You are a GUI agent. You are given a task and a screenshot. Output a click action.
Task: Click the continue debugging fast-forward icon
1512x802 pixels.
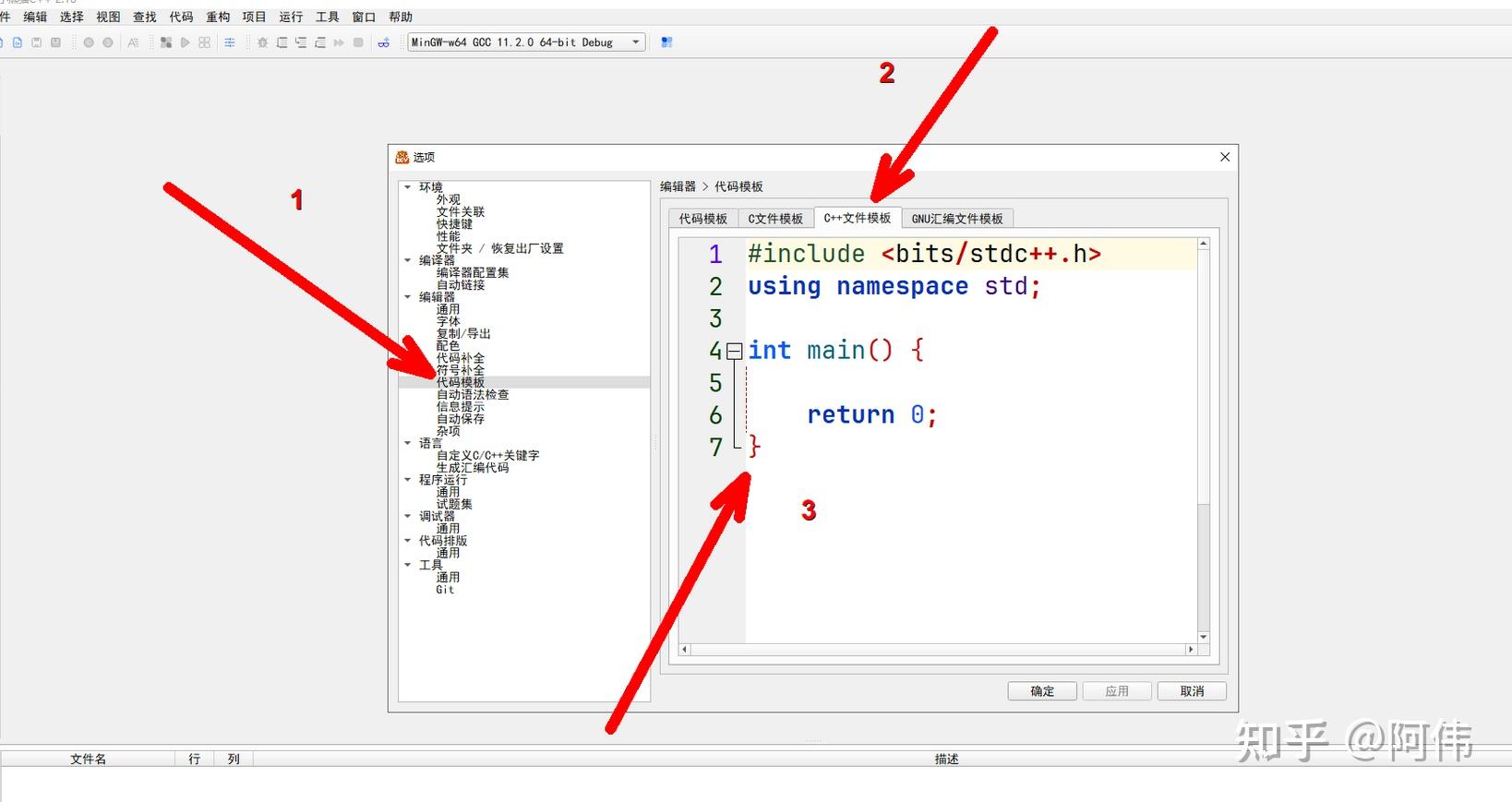339,42
